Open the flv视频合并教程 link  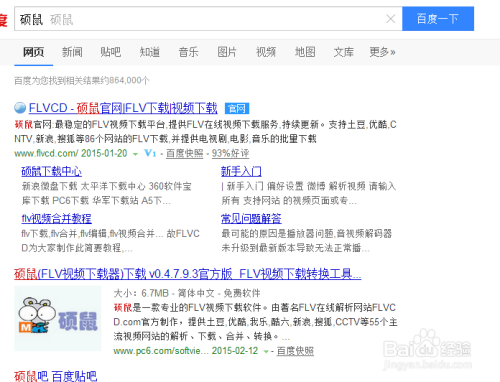(56, 219)
